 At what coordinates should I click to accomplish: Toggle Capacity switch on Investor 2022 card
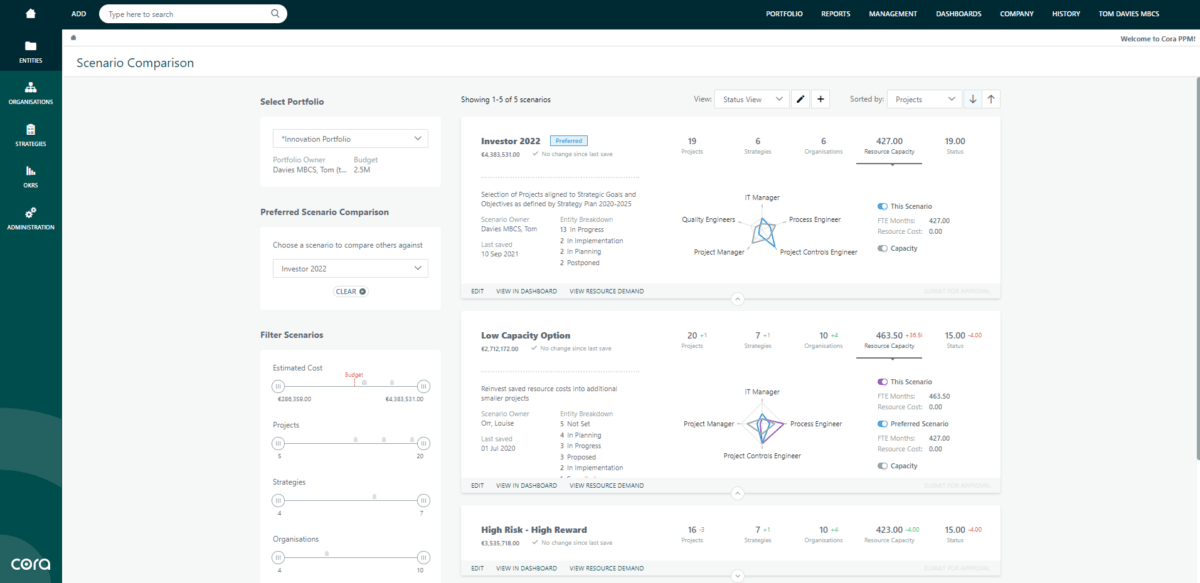883,248
